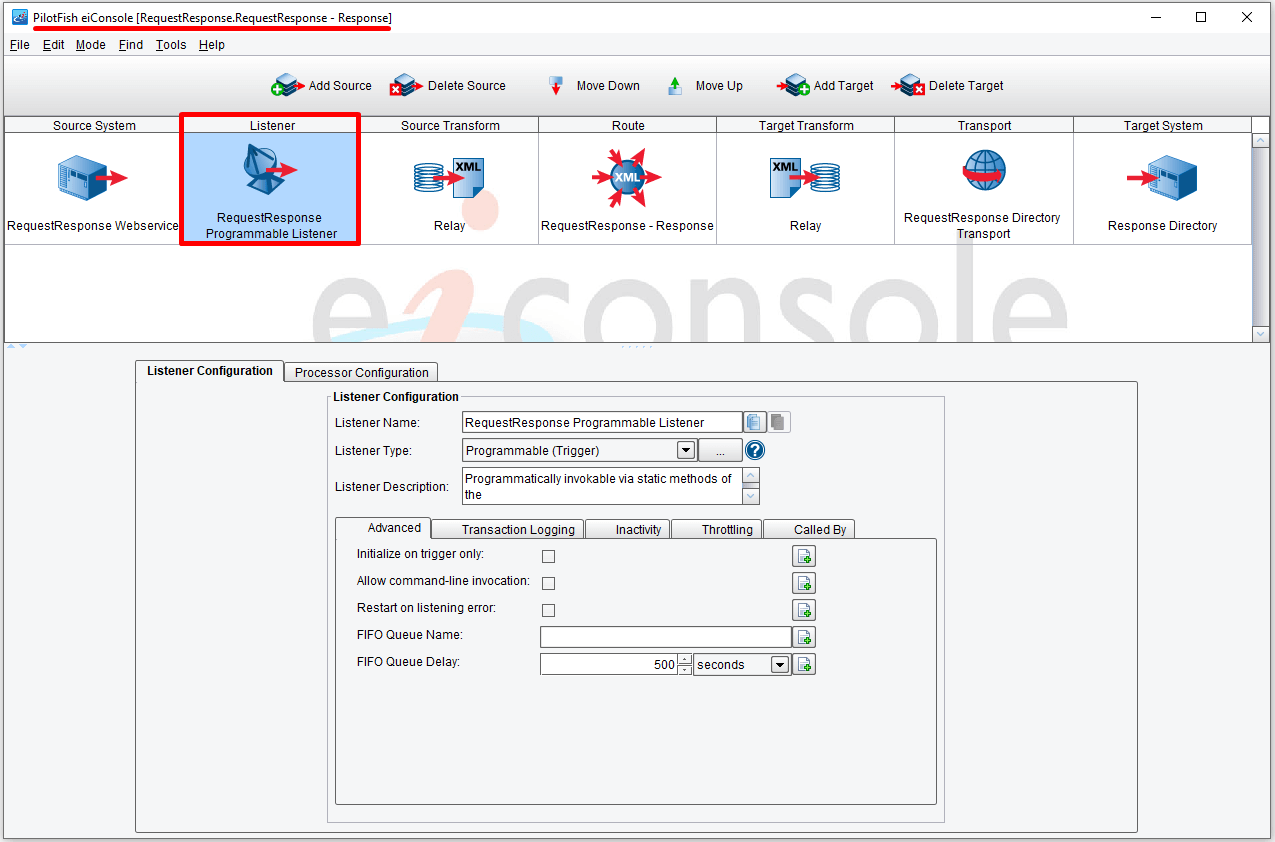Open the File menu
This screenshot has width=1275, height=842.
(20, 45)
